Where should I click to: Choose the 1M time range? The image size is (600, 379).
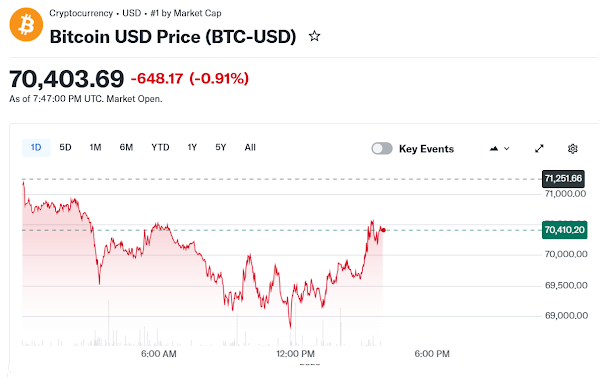(95, 147)
